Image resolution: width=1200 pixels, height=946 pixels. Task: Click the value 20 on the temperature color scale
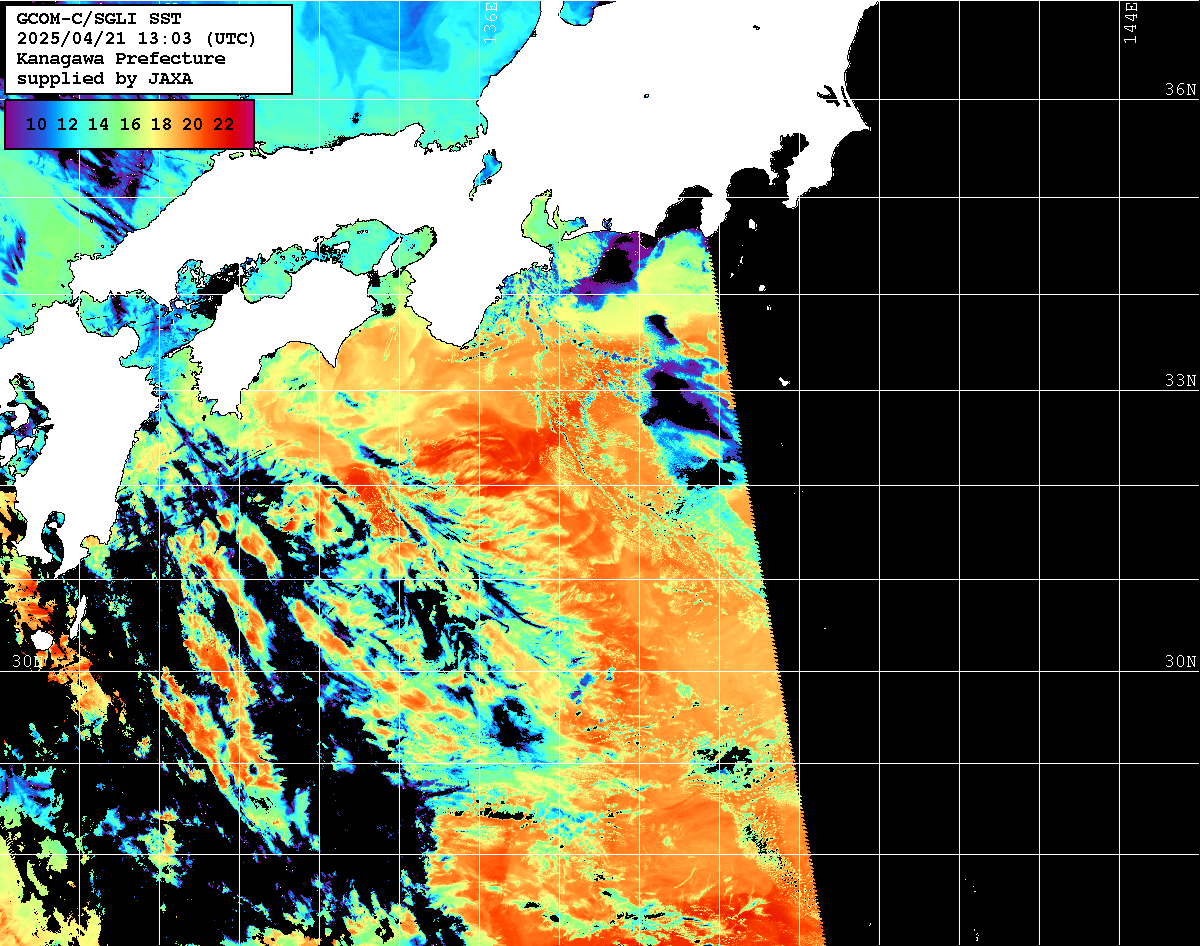193,124
